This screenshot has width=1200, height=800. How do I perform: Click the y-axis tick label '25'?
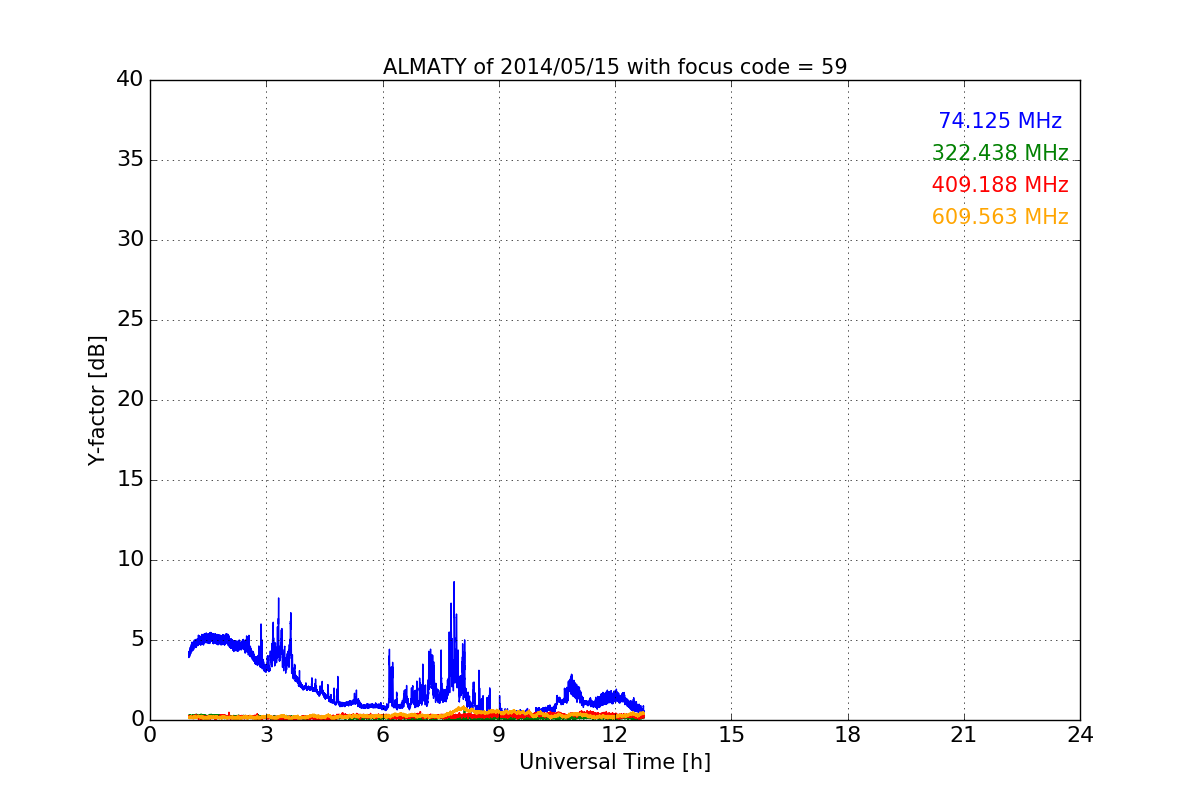[x=130, y=320]
